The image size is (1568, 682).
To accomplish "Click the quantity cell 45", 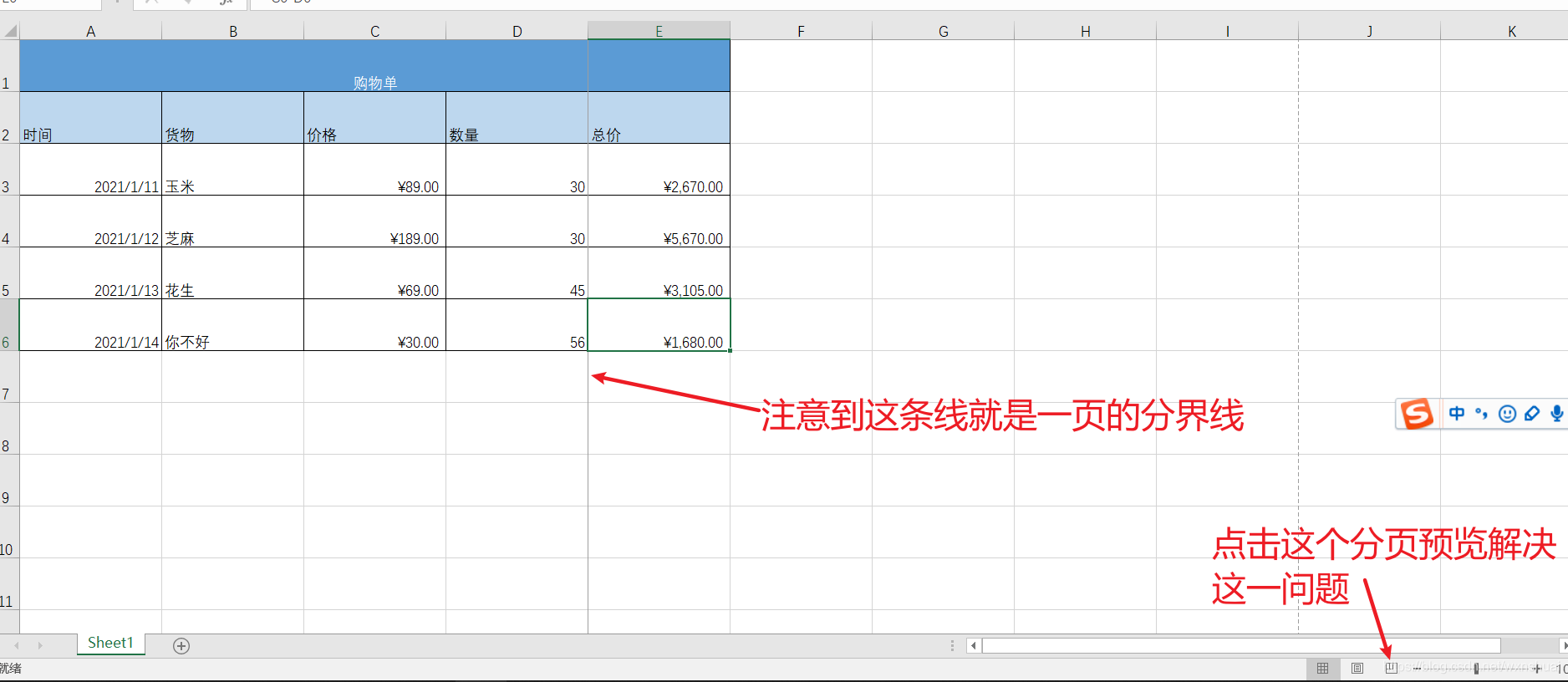I will [x=517, y=273].
